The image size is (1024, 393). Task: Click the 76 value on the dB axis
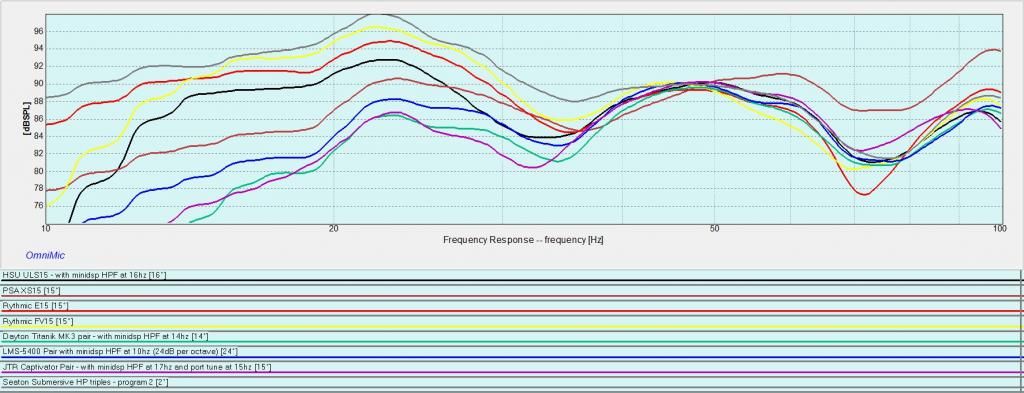click(x=39, y=206)
